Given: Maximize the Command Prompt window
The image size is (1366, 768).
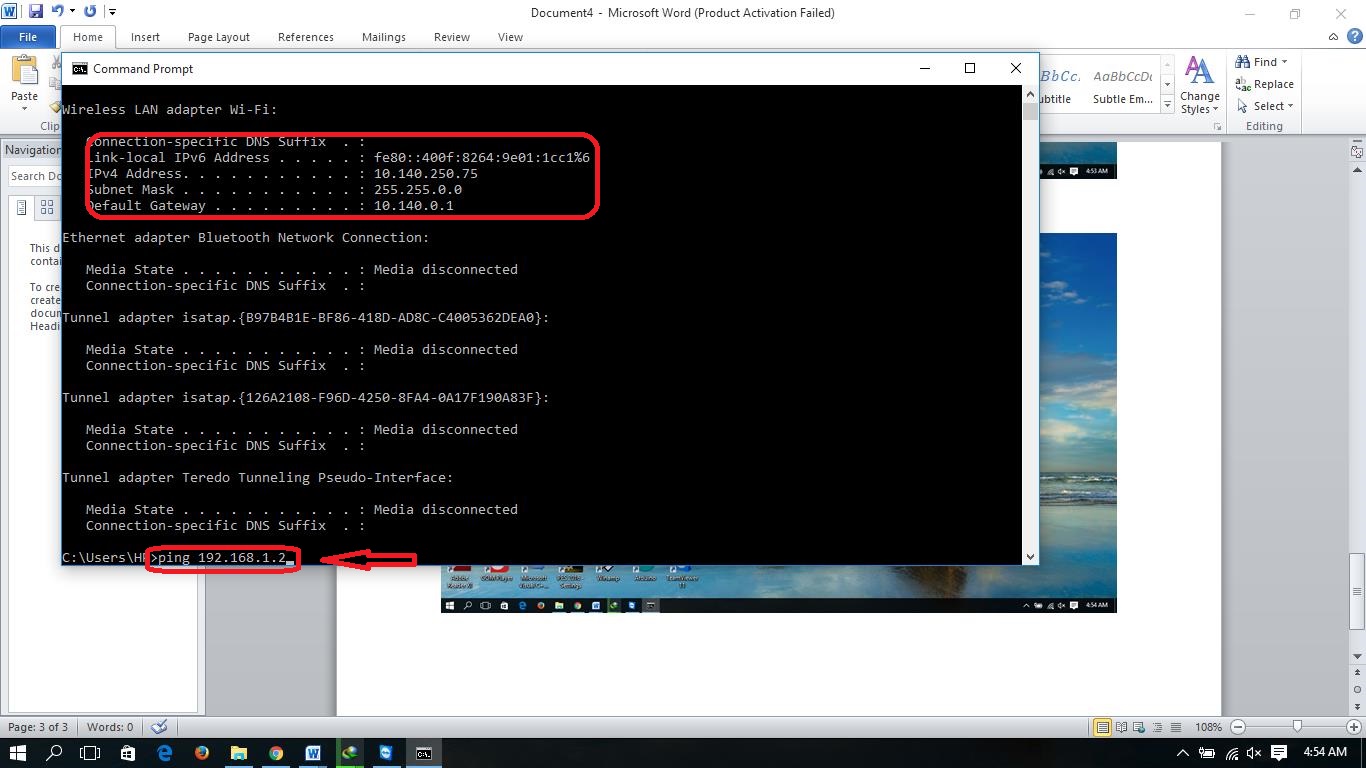Looking at the screenshot, I should [x=969, y=68].
